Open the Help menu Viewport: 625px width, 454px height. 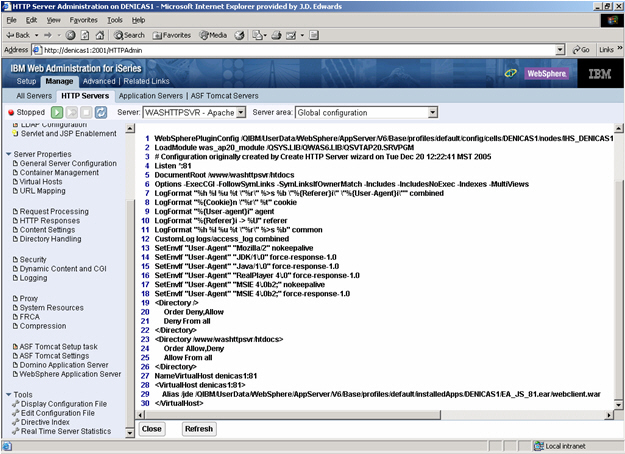click(x=138, y=20)
